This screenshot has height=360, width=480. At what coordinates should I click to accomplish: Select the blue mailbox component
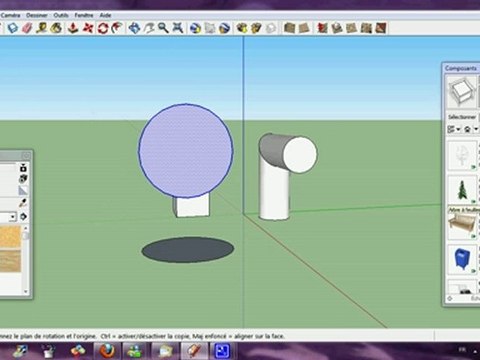[462, 259]
